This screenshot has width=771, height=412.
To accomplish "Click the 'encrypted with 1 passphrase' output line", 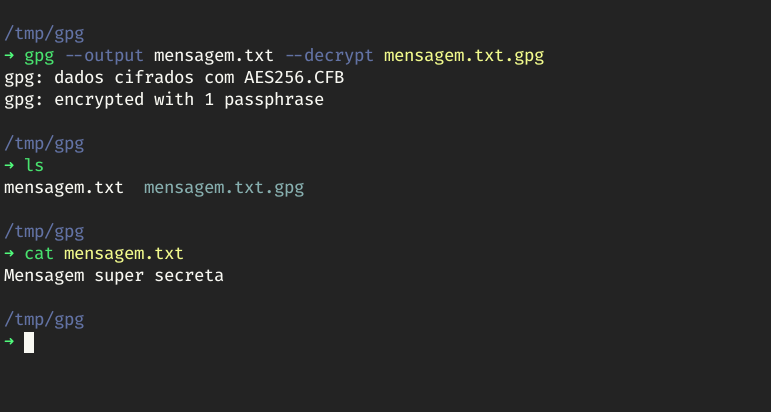I will [164, 99].
